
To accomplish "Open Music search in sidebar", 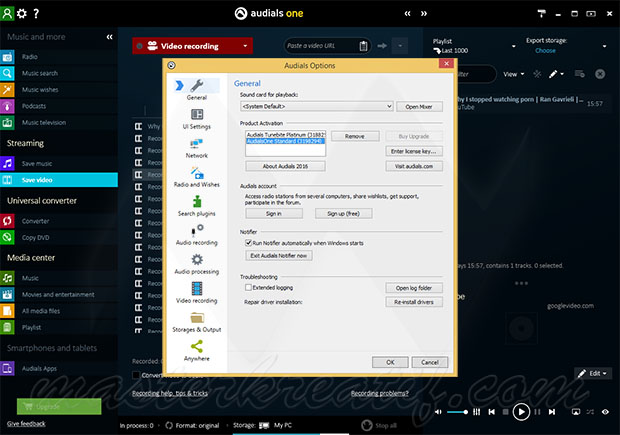I will [x=40, y=73].
